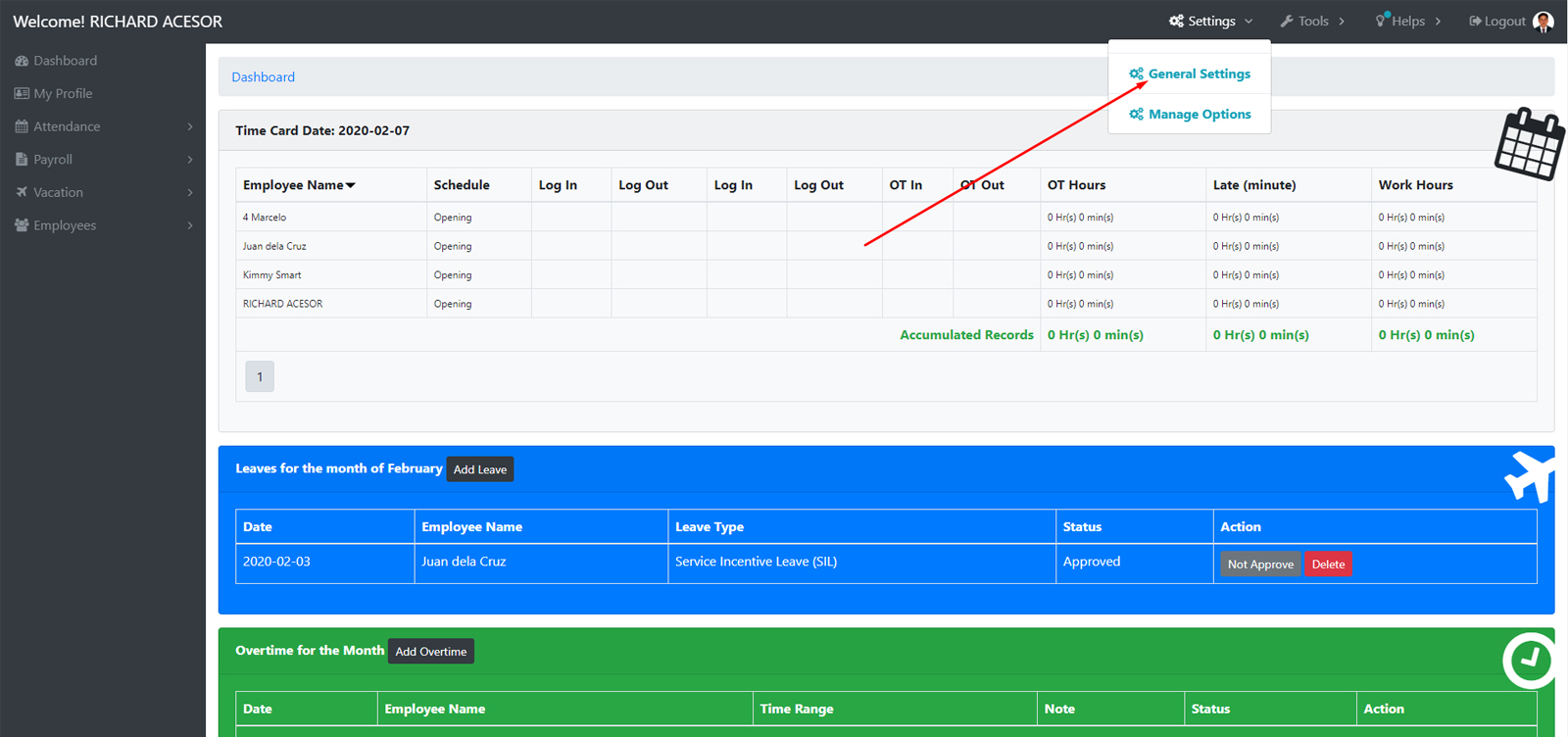Toggle the Settings dropdown chevron
The image size is (1568, 737).
click(1249, 22)
